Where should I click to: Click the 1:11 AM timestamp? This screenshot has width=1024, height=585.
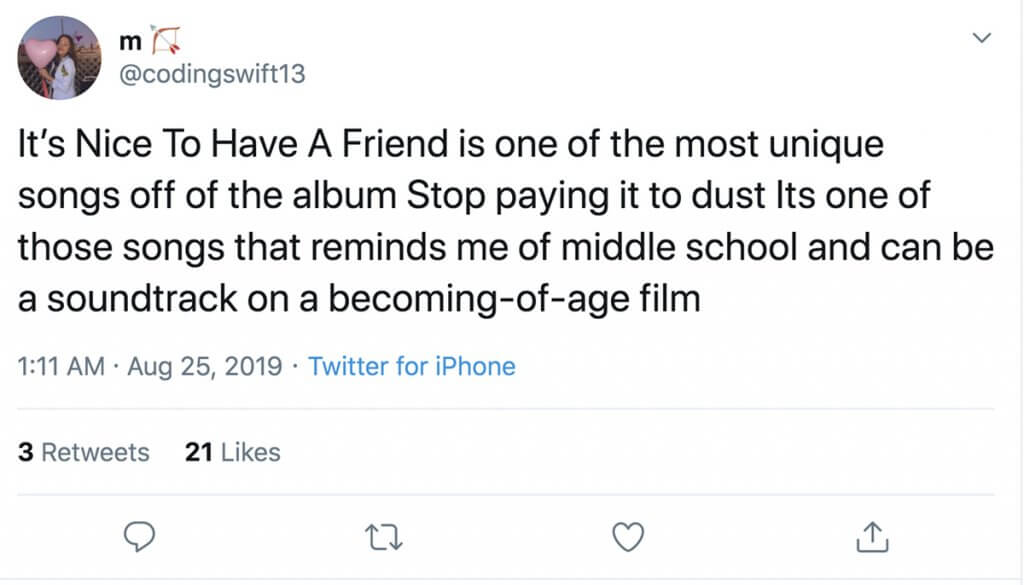[61, 366]
